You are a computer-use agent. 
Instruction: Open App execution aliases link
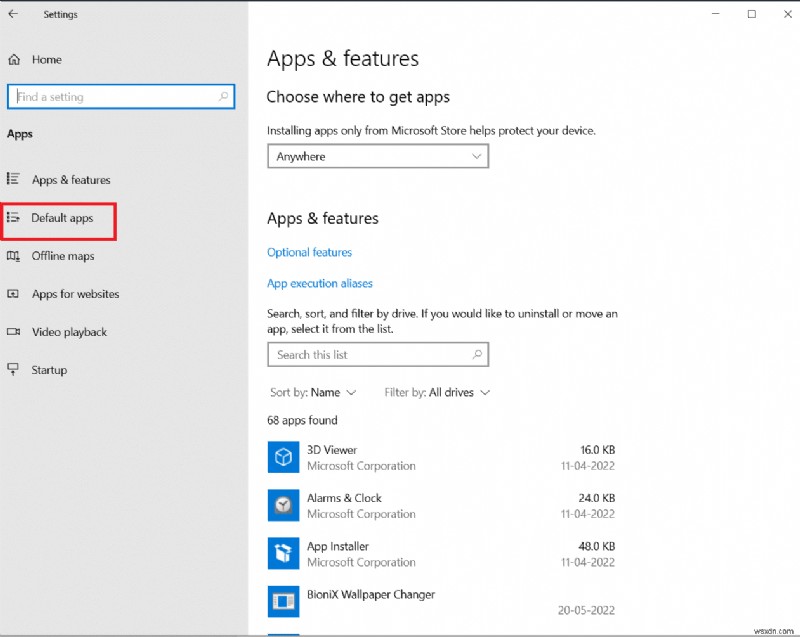(319, 284)
